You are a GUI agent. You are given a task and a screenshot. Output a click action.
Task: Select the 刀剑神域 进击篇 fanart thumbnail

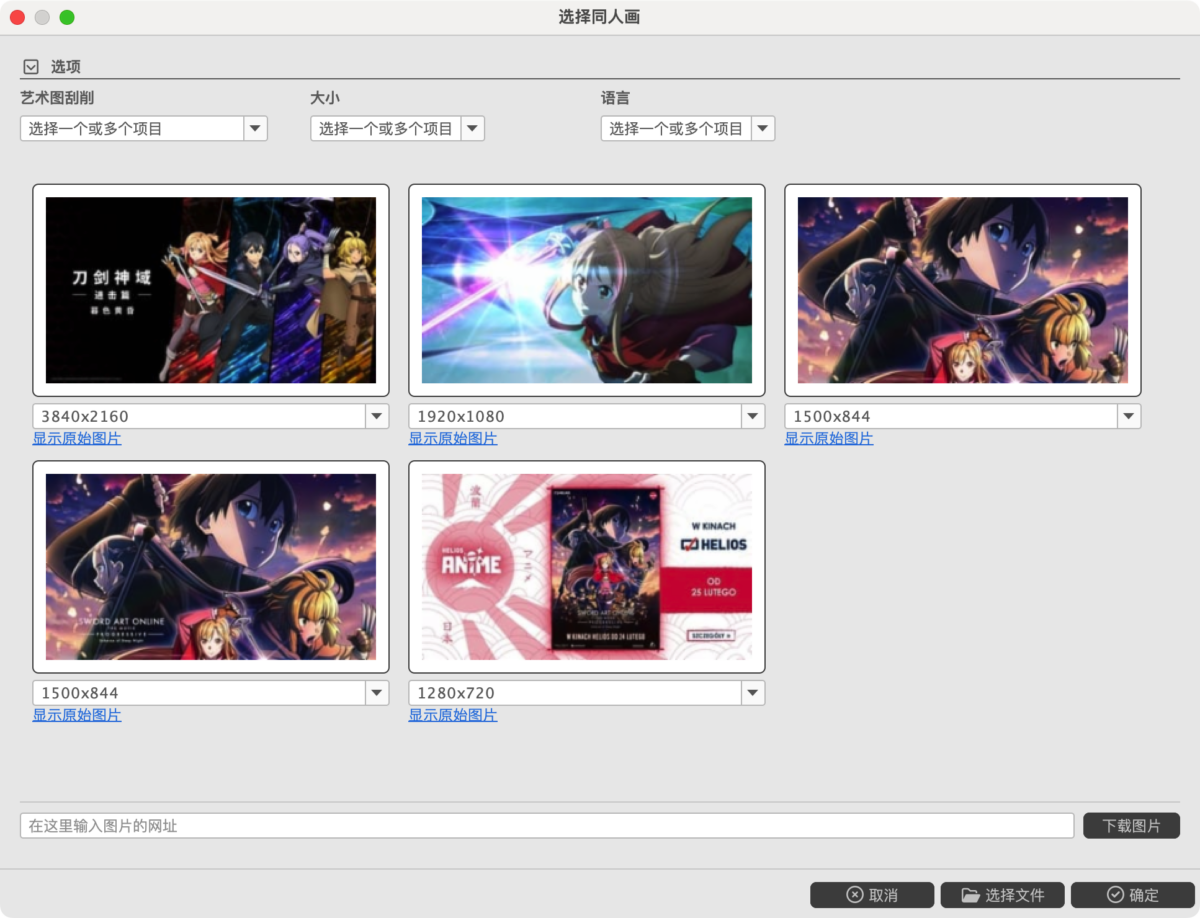211,290
